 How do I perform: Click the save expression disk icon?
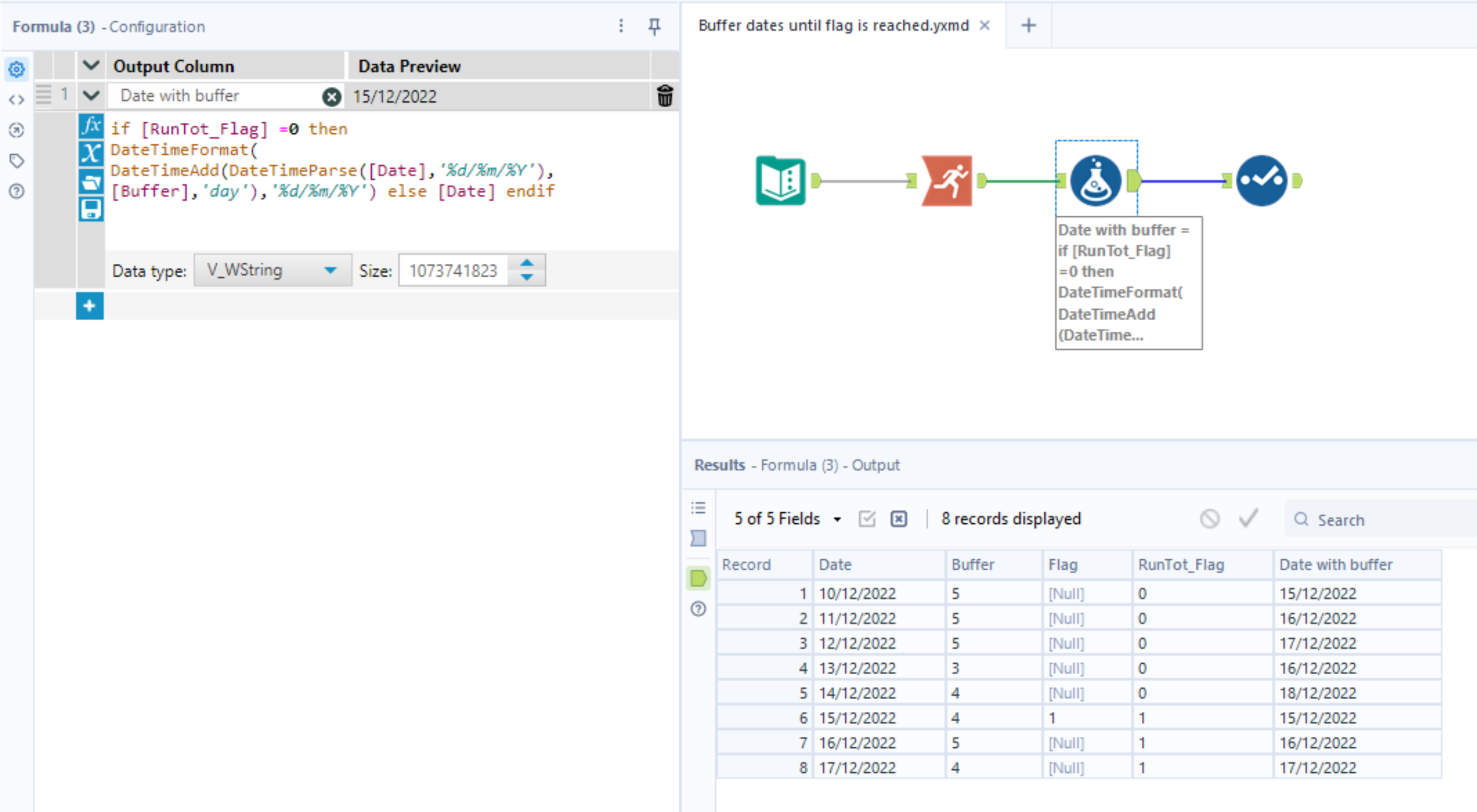[91, 209]
